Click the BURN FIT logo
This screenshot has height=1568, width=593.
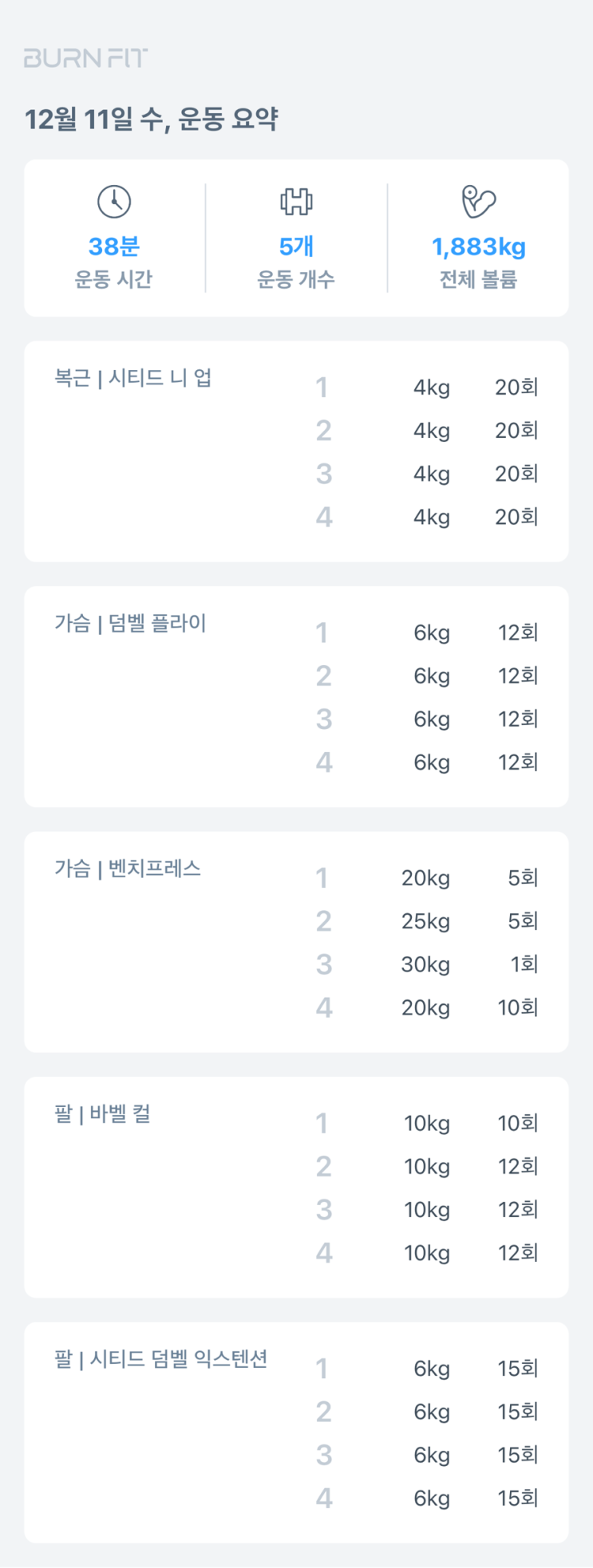(x=85, y=58)
